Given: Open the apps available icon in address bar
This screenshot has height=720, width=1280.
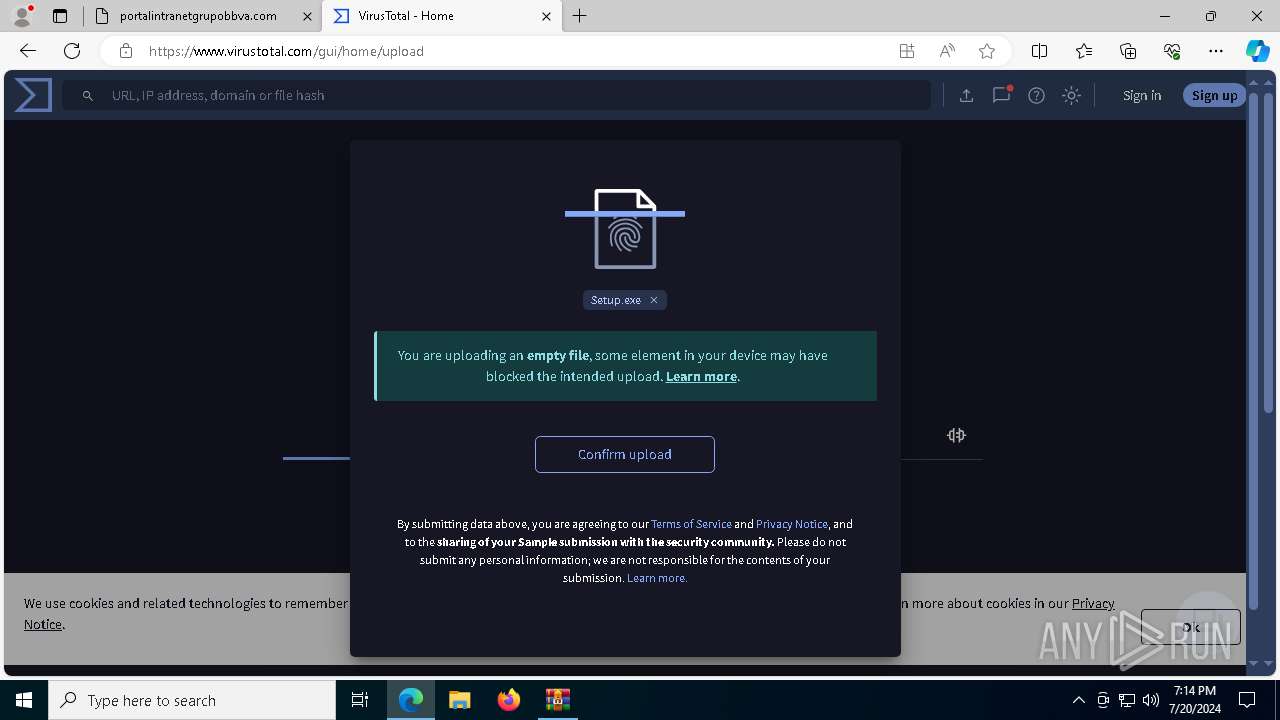Looking at the screenshot, I should (907, 51).
